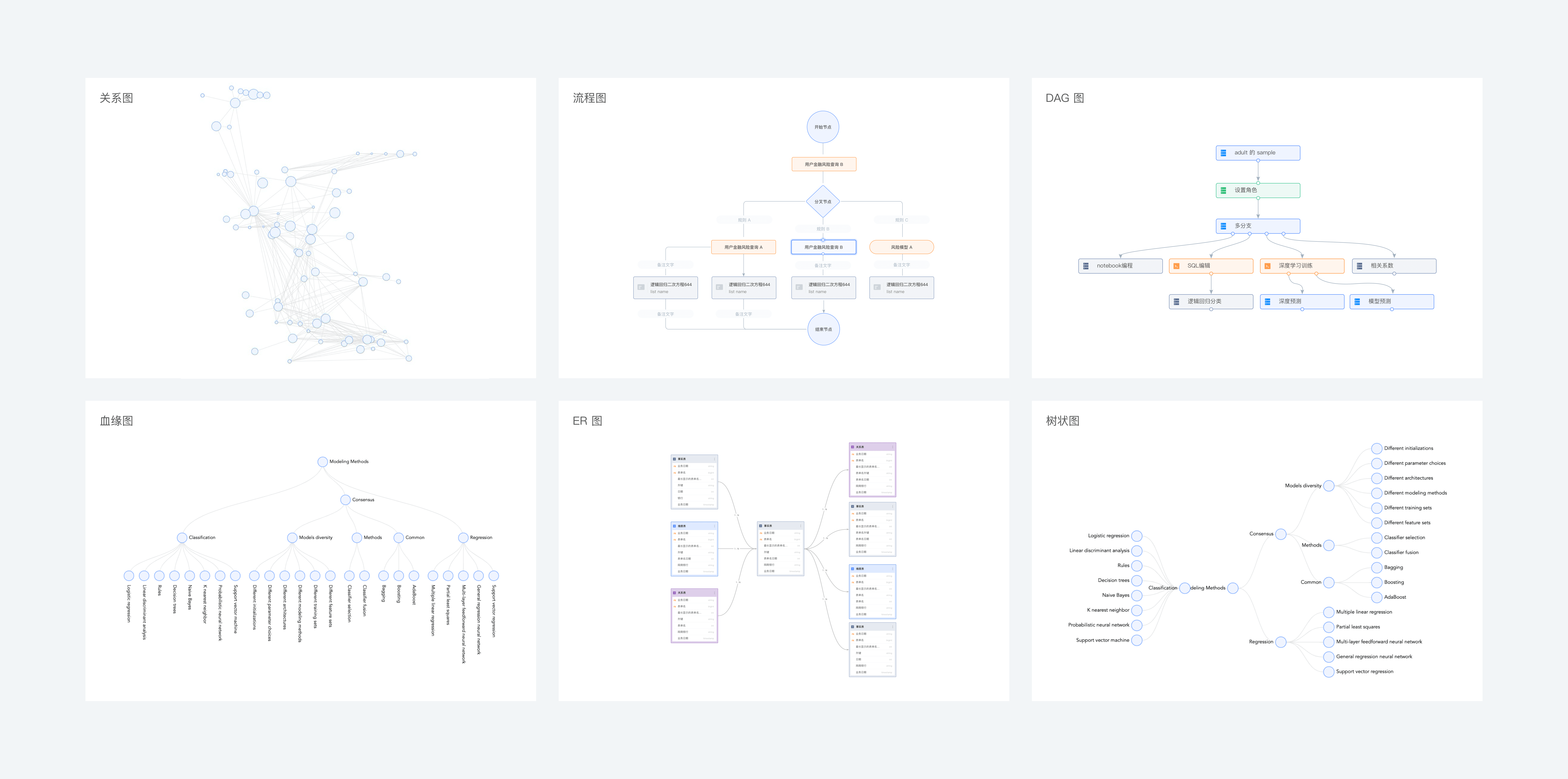This screenshot has width=1568, height=779.
Task: Click the orange icon on 深度学习训练 node
Action: [x=1267, y=266]
